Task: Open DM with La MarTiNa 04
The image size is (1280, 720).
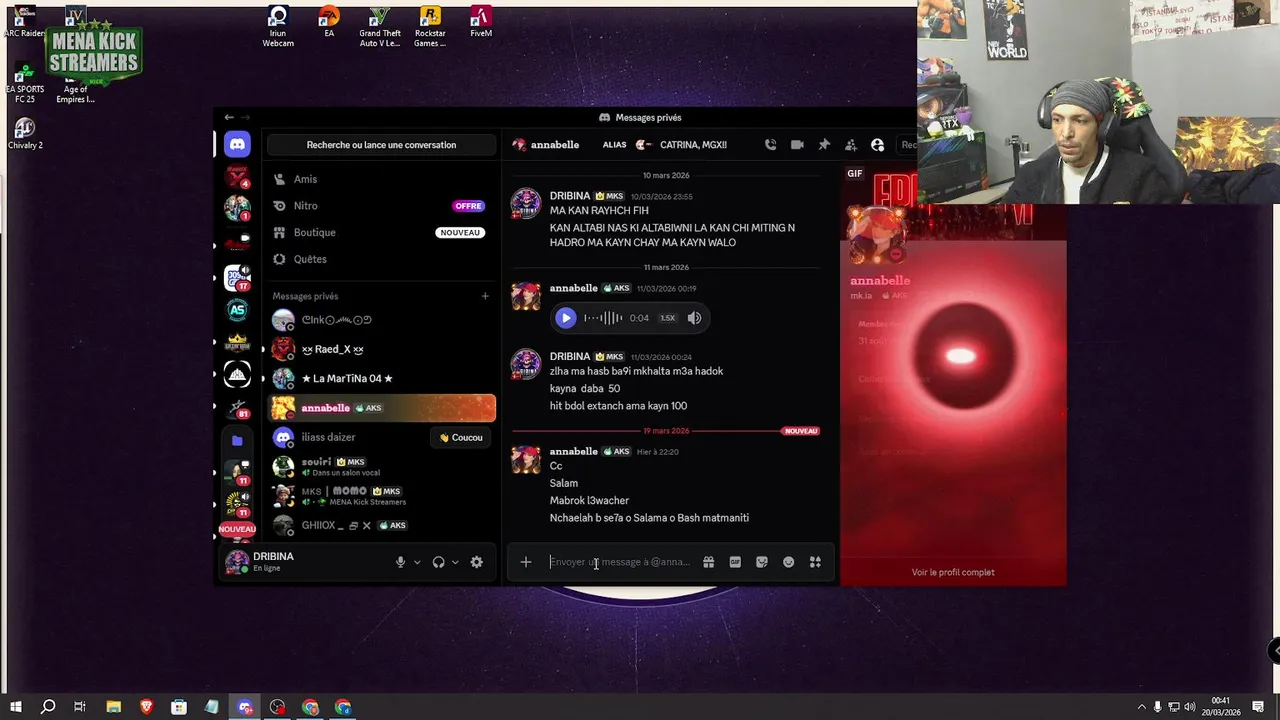Action: click(382, 378)
